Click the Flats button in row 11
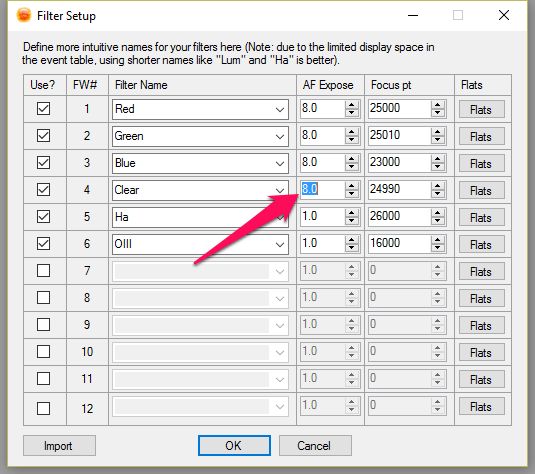Image resolution: width=535 pixels, height=474 pixels. click(481, 379)
